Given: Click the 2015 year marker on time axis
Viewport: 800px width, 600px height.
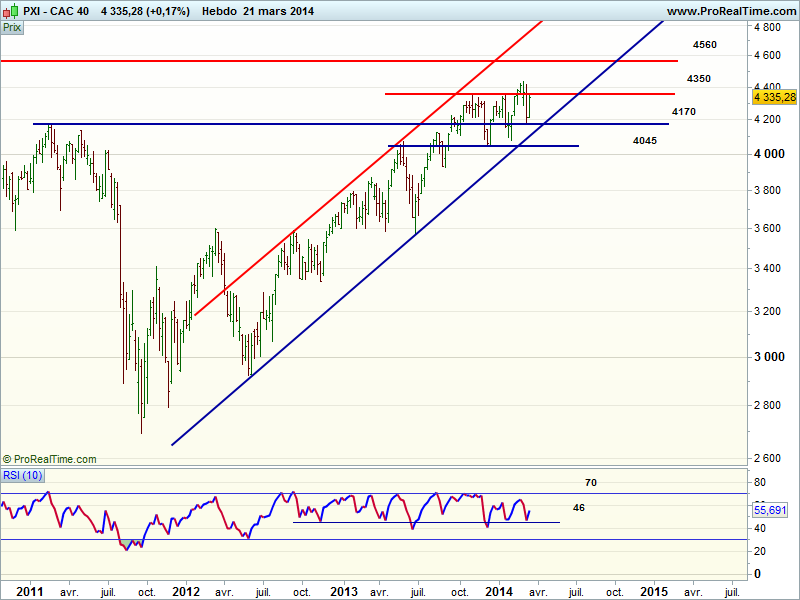Looking at the screenshot, I should coord(656,590).
